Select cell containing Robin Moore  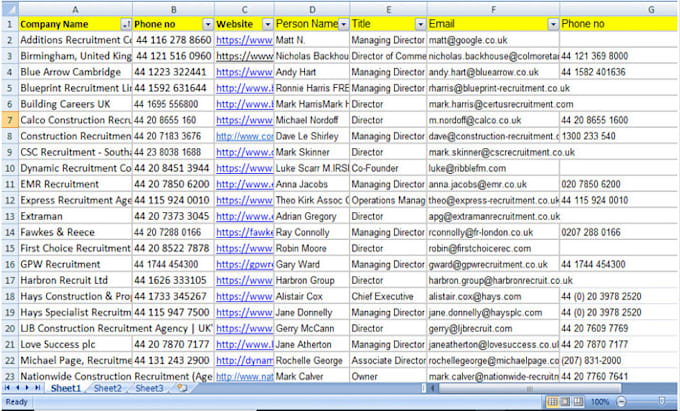tap(312, 248)
